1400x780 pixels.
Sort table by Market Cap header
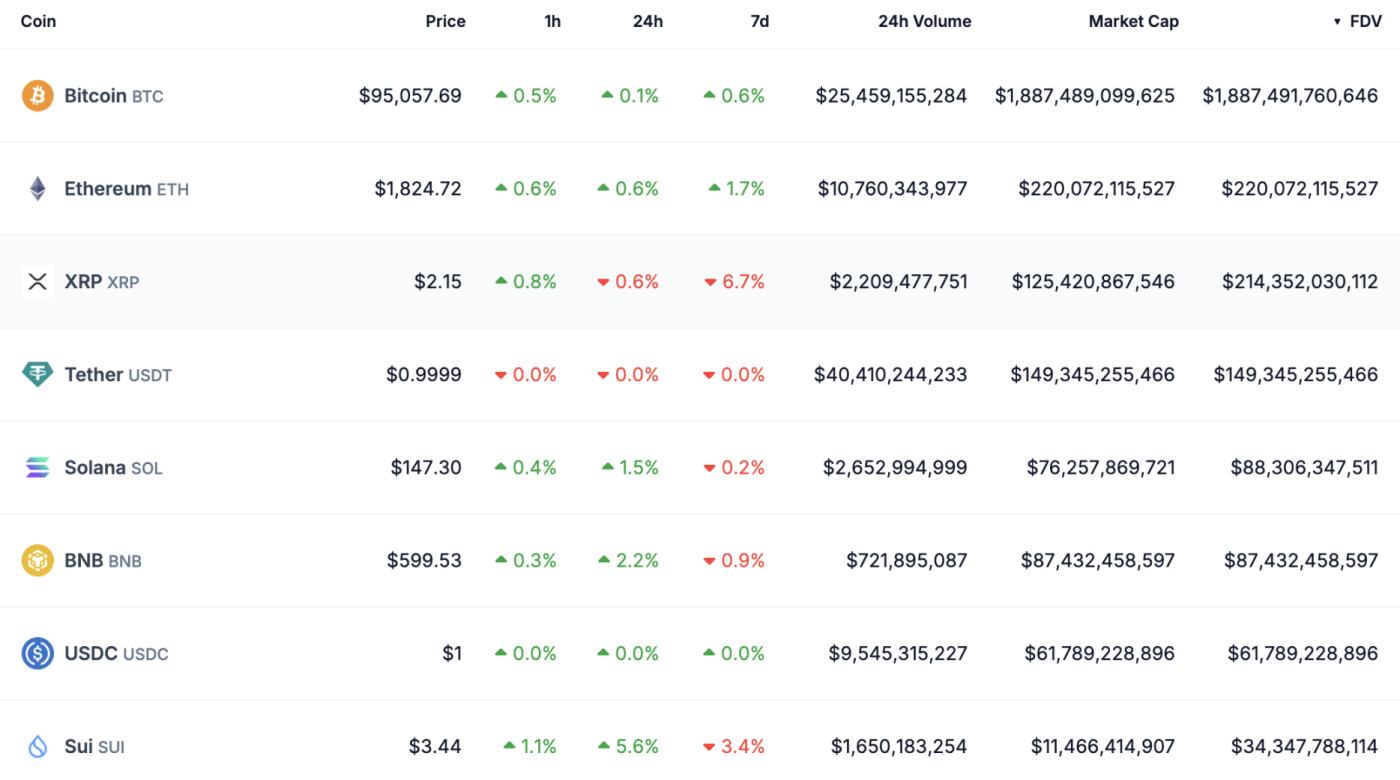[1133, 21]
